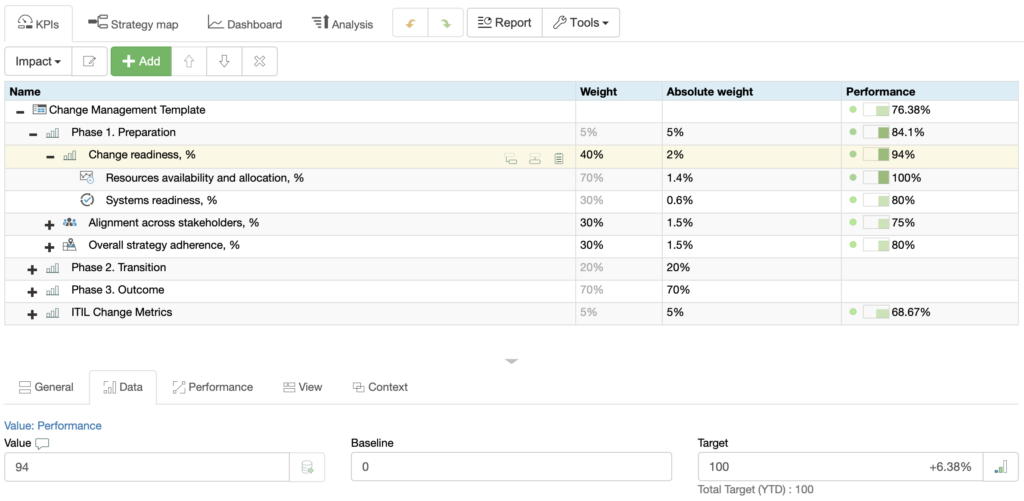Click into the Baseline input field

coord(511,467)
